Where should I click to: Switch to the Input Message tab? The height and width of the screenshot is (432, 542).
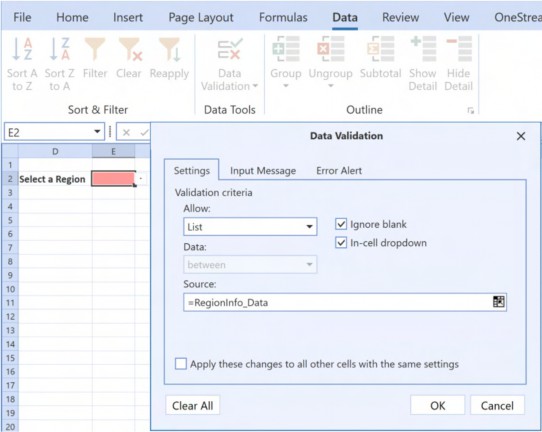tap(263, 170)
